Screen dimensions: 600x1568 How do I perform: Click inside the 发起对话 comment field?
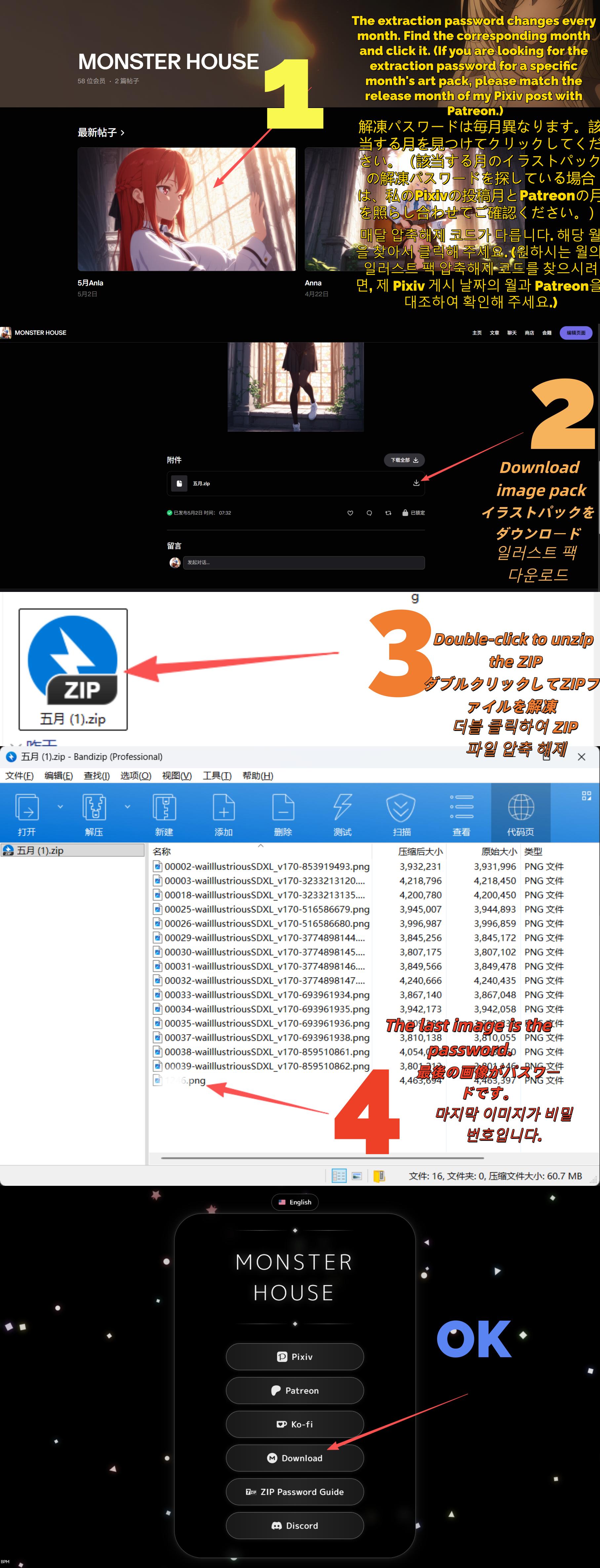pyautogui.click(x=303, y=563)
